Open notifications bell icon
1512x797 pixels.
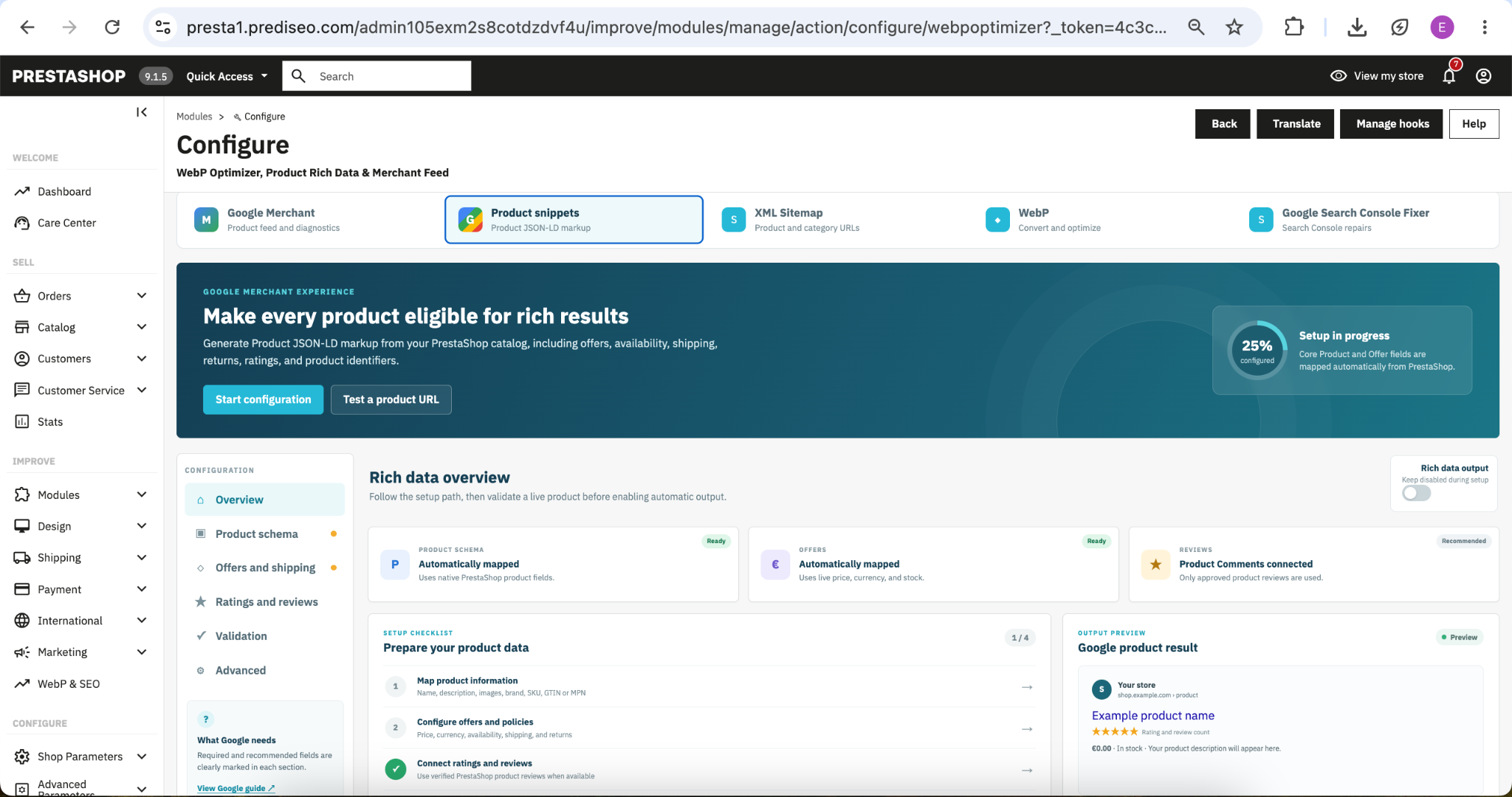coord(1449,76)
